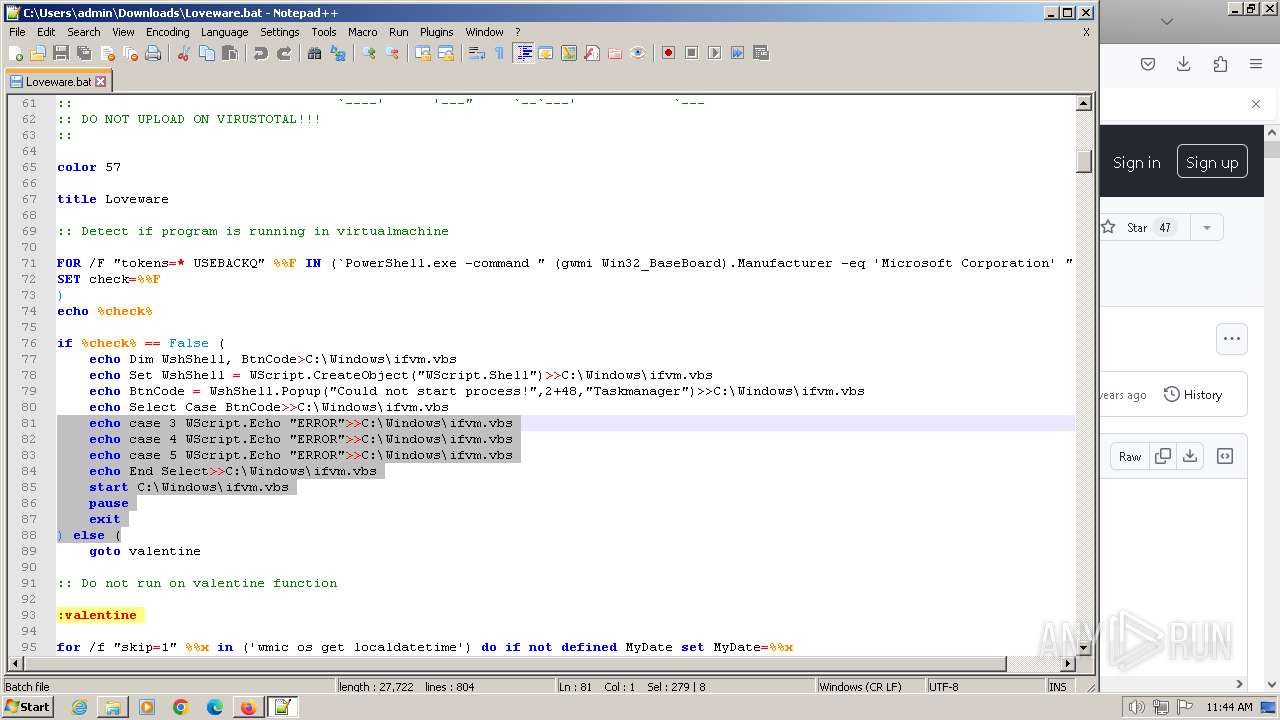Toggle Folder as Workspace panel

click(615, 53)
